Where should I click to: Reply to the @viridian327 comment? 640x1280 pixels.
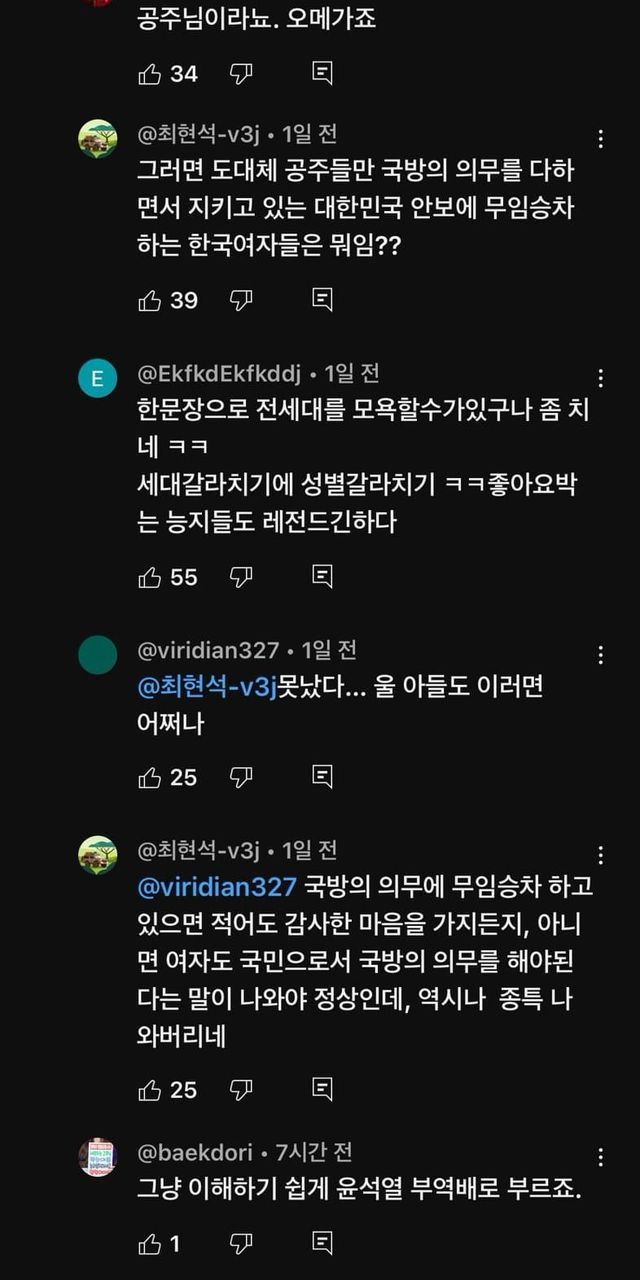tap(322, 777)
